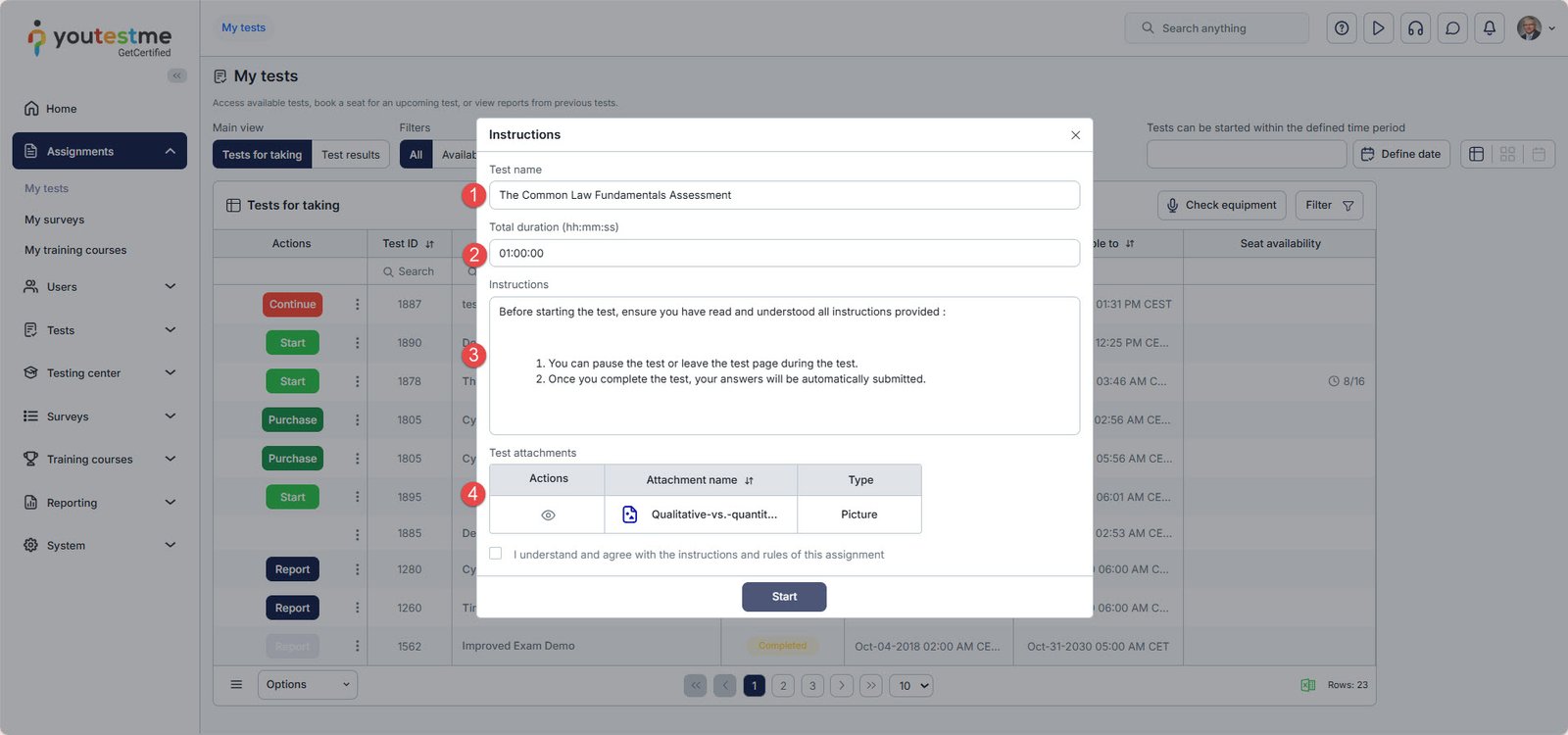Open the video tutorial play icon

pyautogui.click(x=1378, y=28)
